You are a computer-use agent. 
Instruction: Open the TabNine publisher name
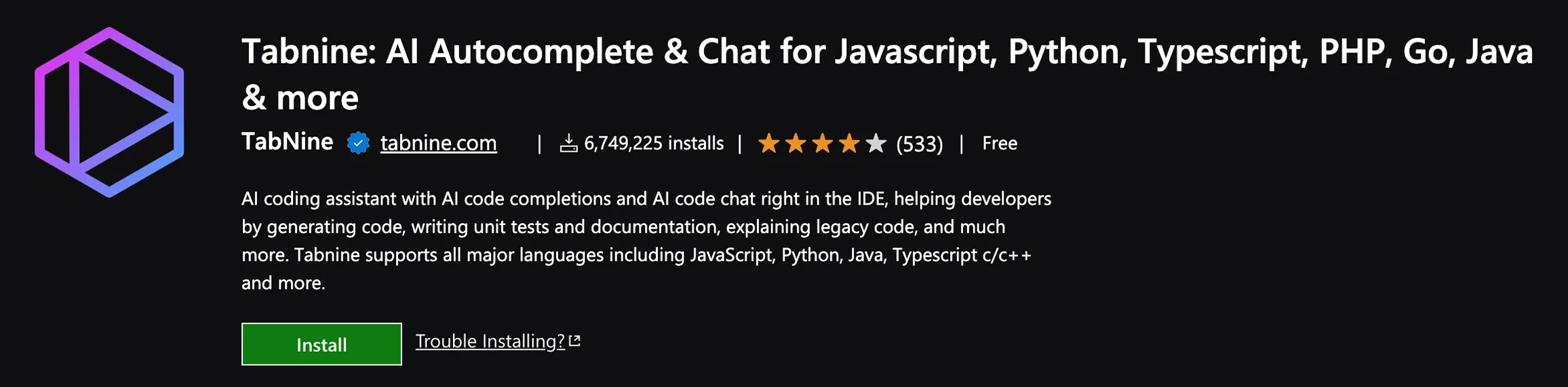[287, 142]
